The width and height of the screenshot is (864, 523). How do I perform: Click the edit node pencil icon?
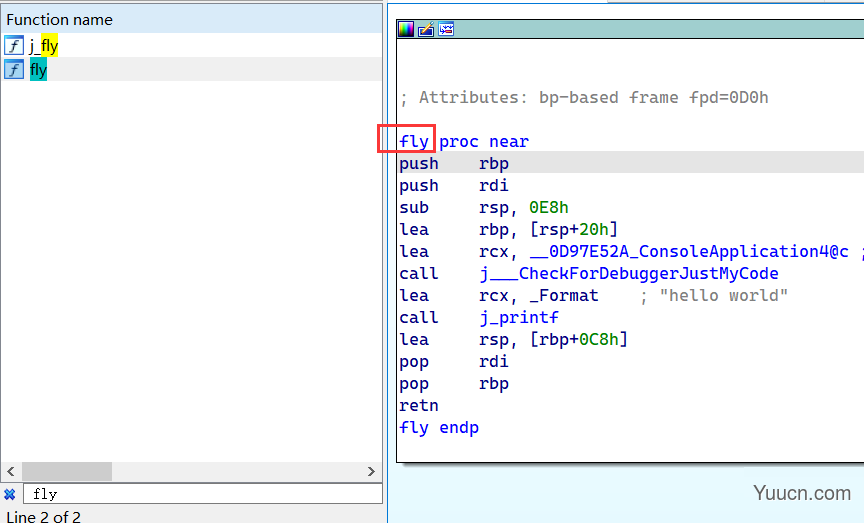click(x=426, y=29)
